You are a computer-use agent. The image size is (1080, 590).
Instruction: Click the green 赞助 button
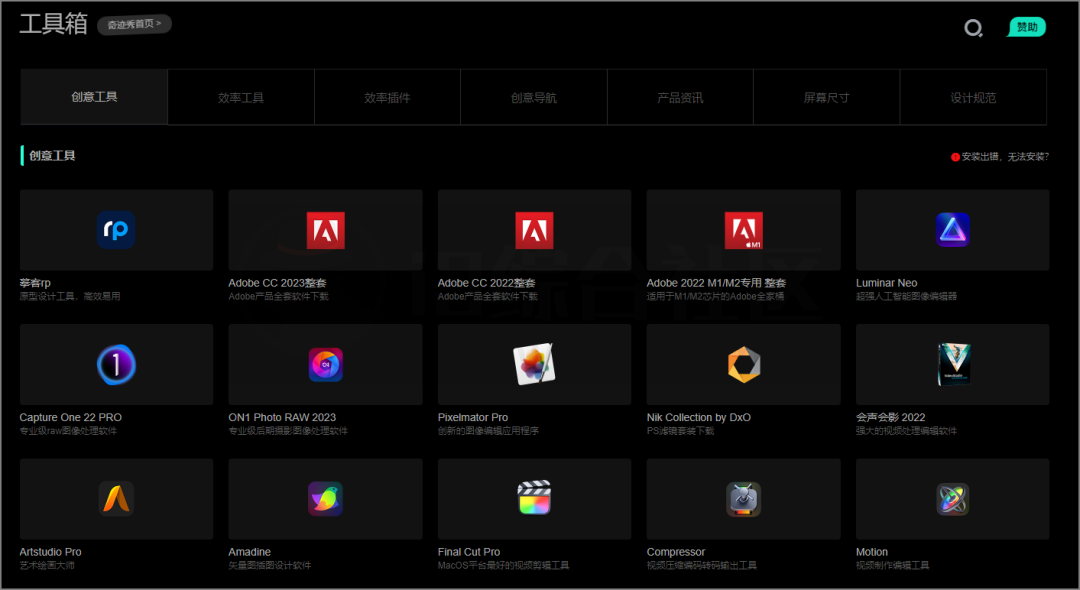[x=1027, y=27]
